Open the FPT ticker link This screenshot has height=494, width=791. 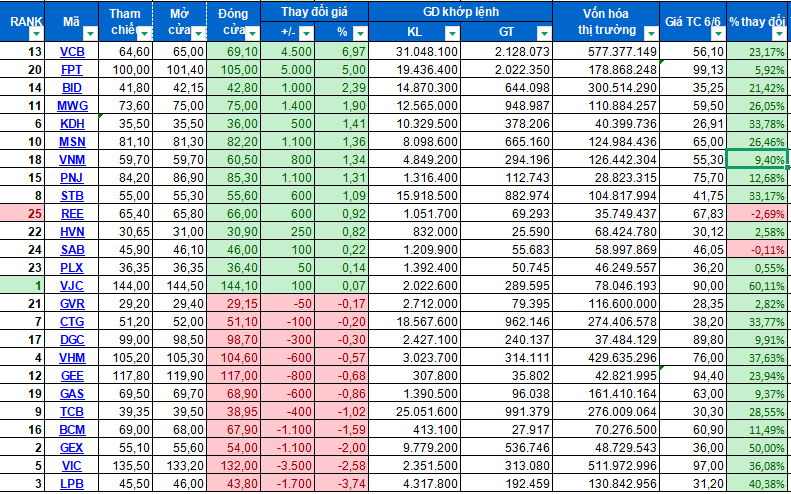point(72,70)
